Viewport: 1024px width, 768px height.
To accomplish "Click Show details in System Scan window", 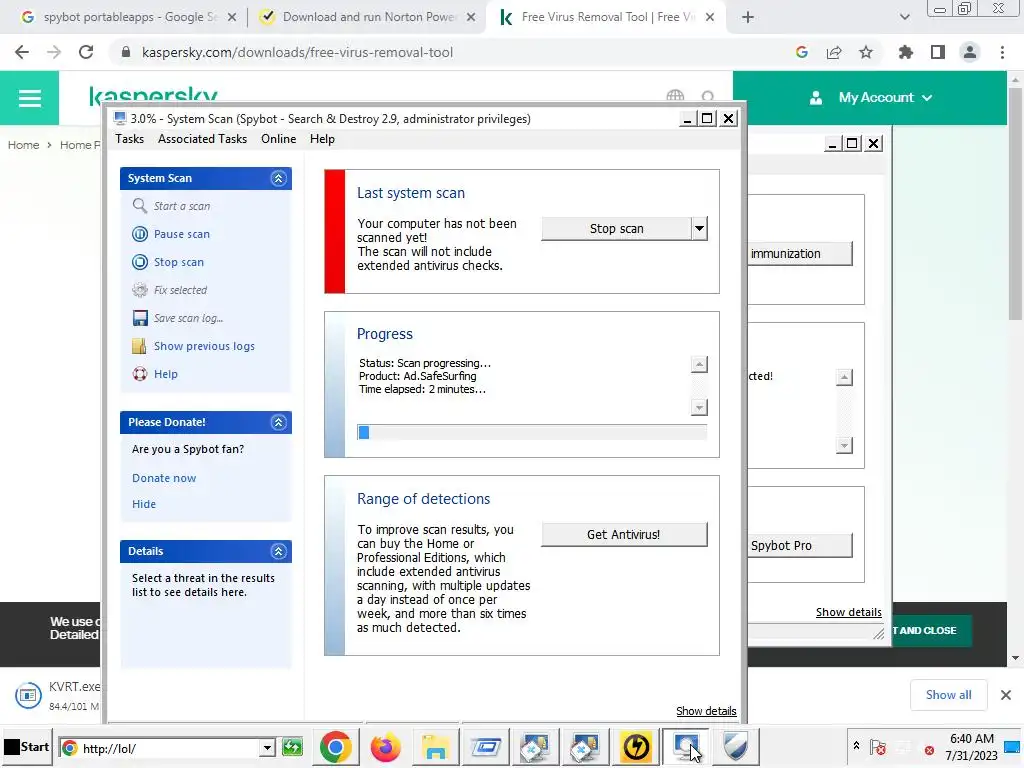I will [706, 711].
